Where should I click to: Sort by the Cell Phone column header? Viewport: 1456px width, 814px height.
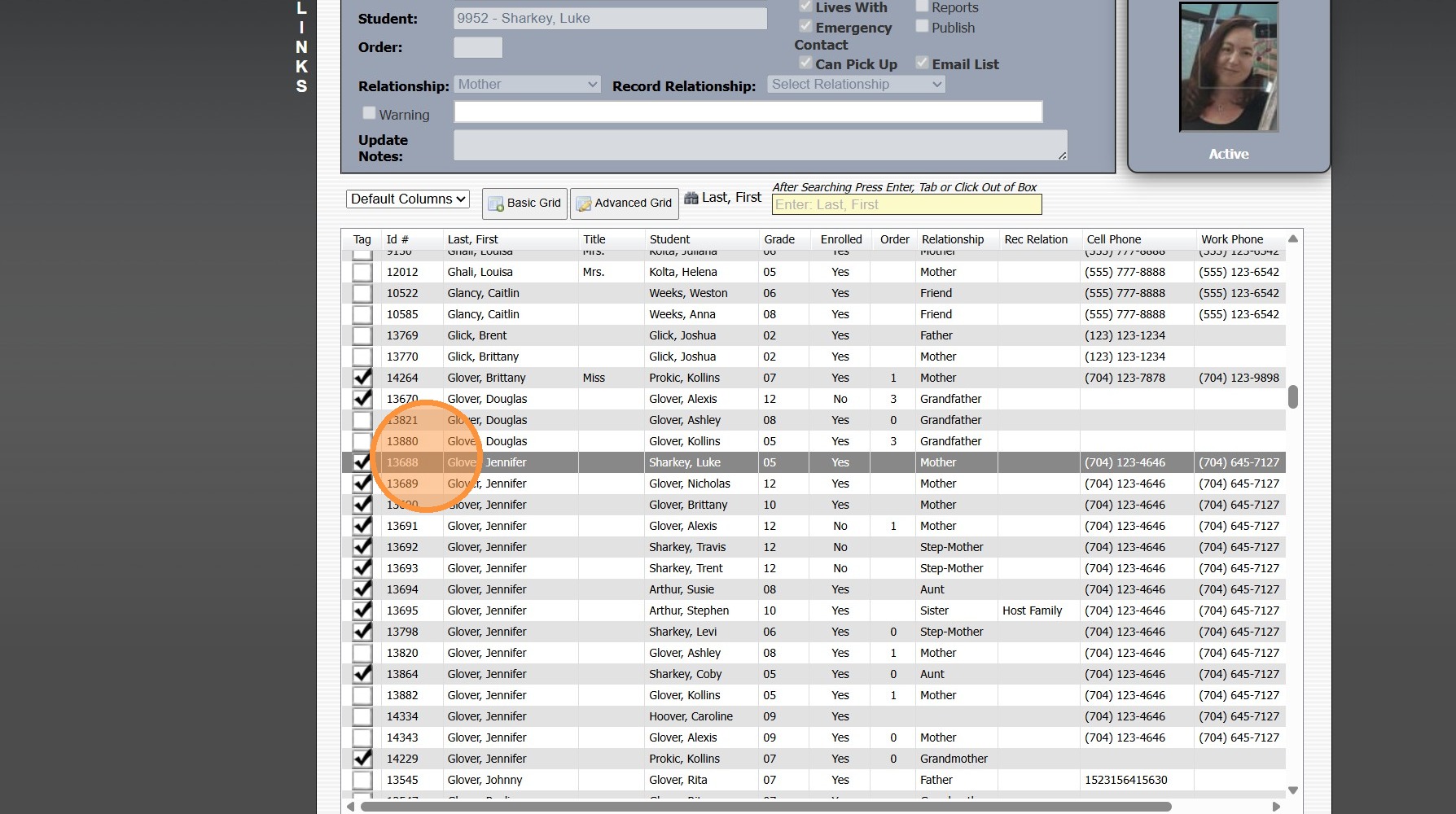1114,239
